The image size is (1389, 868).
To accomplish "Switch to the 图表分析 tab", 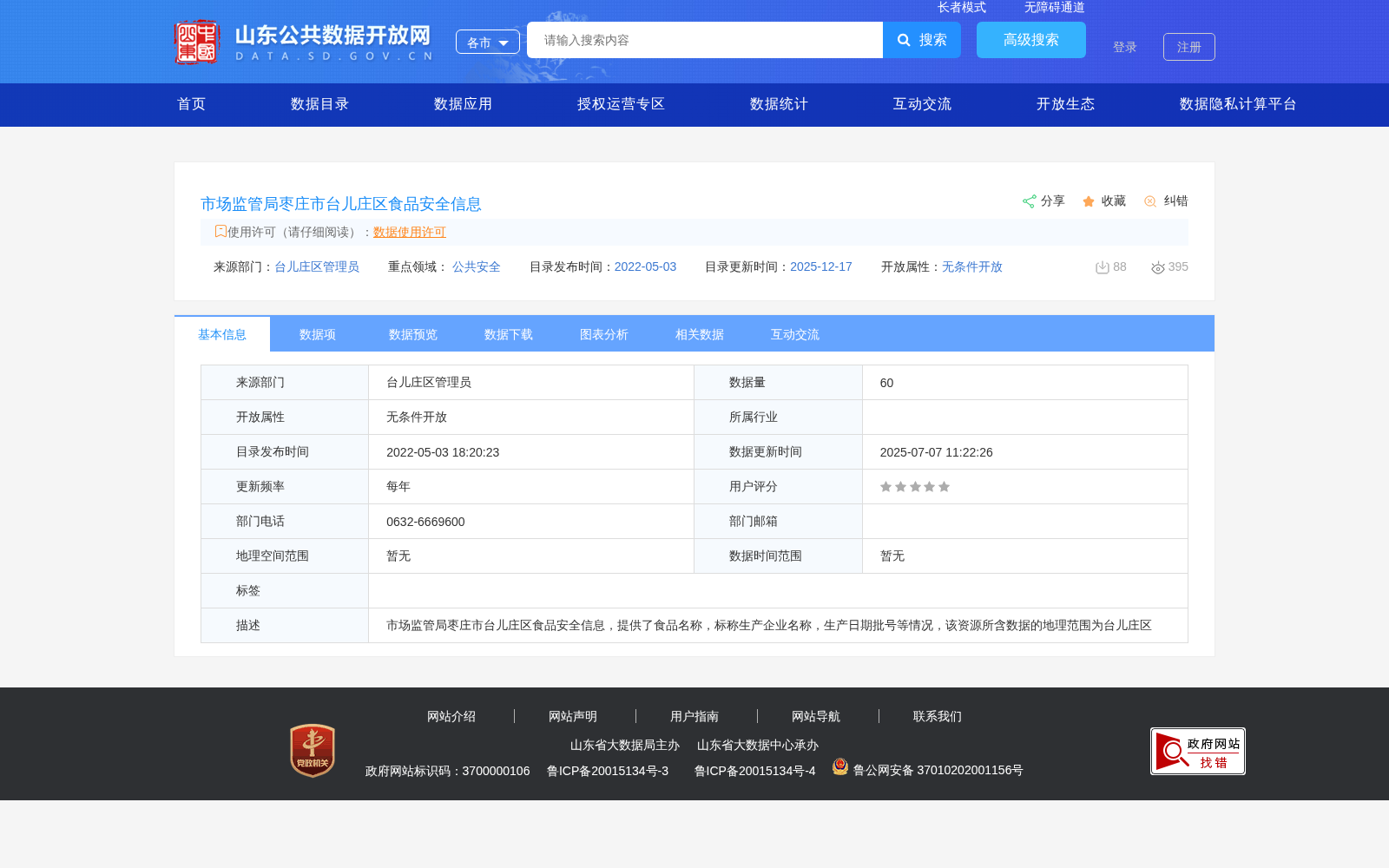I will (x=604, y=334).
